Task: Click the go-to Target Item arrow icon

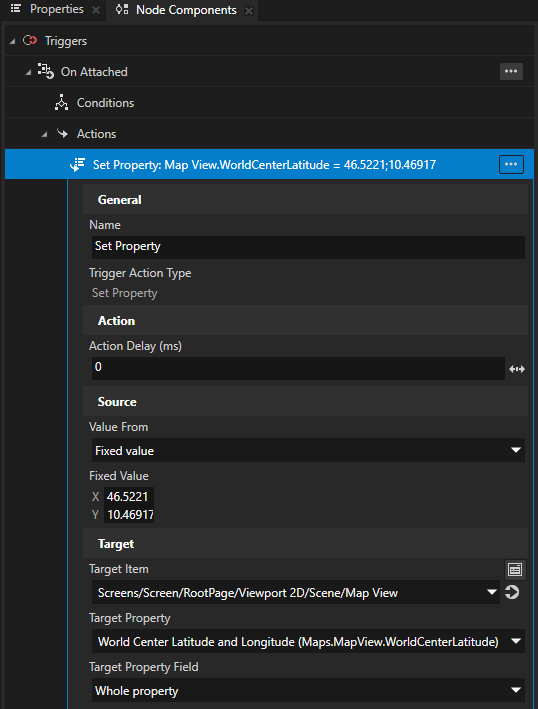Action: (x=512, y=592)
